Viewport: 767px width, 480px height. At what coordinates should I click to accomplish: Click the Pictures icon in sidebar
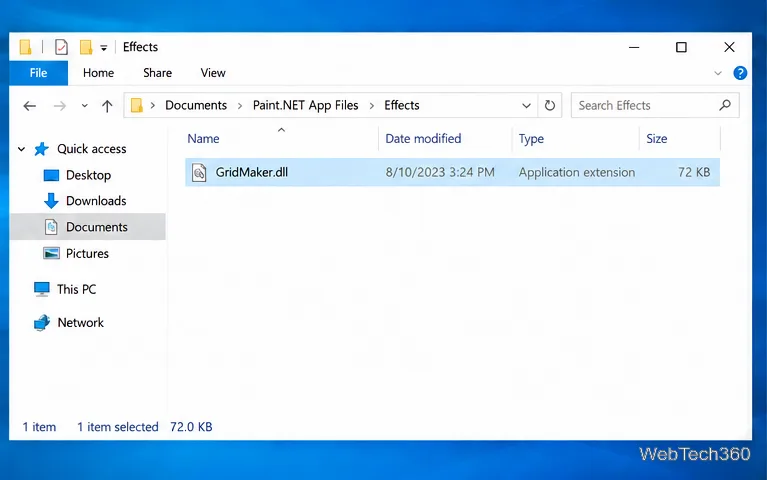tap(51, 253)
